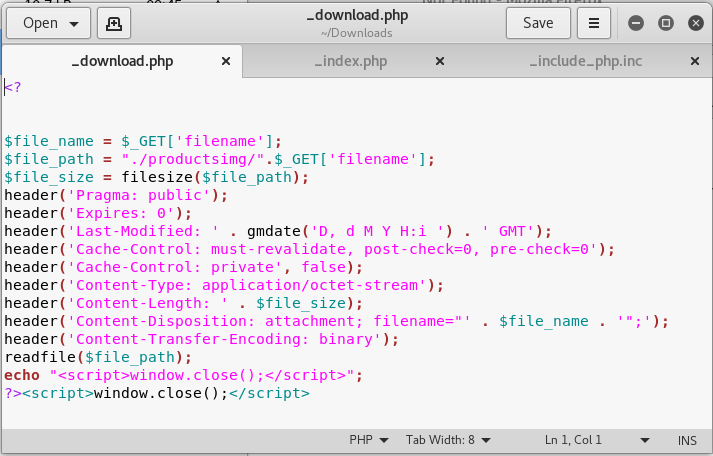
Task: Open the Open file dropdown
Action: 48,23
